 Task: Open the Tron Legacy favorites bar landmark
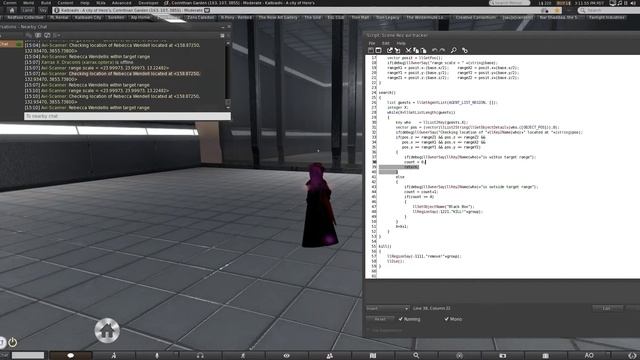387,18
